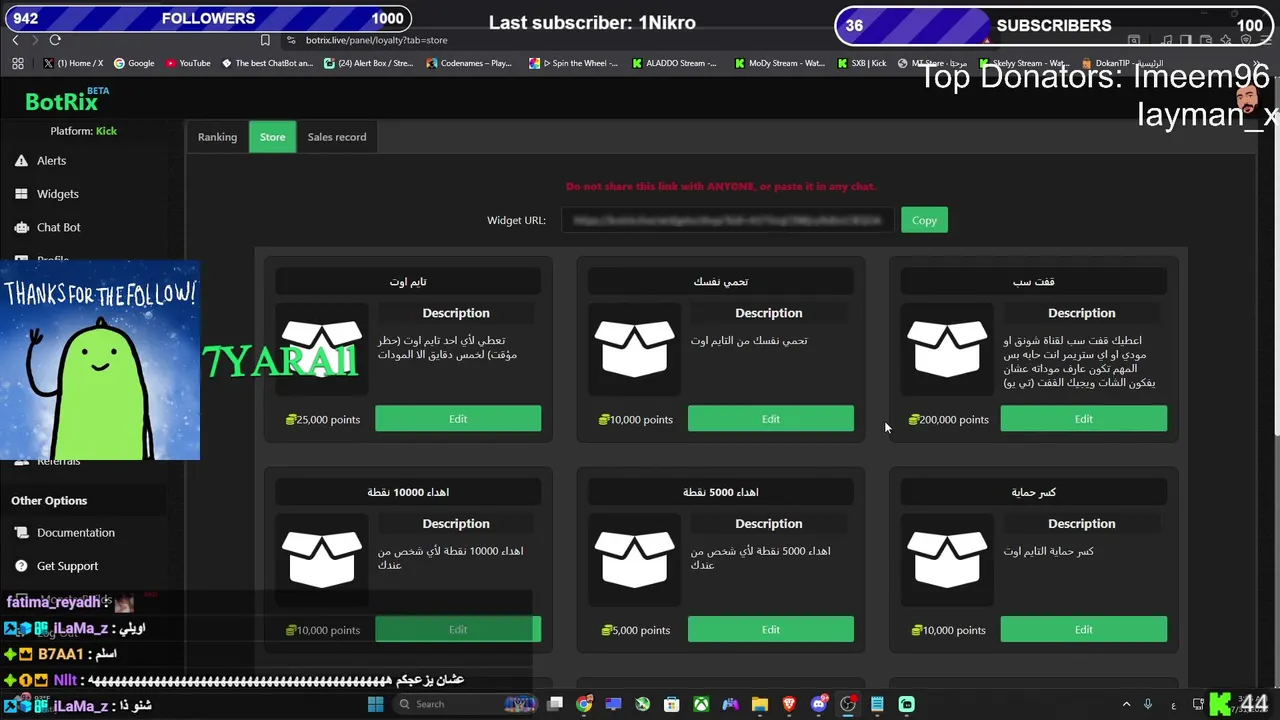Click the قفت سب item box image
Image resolution: width=1280 pixels, height=720 pixels.
[947, 348]
